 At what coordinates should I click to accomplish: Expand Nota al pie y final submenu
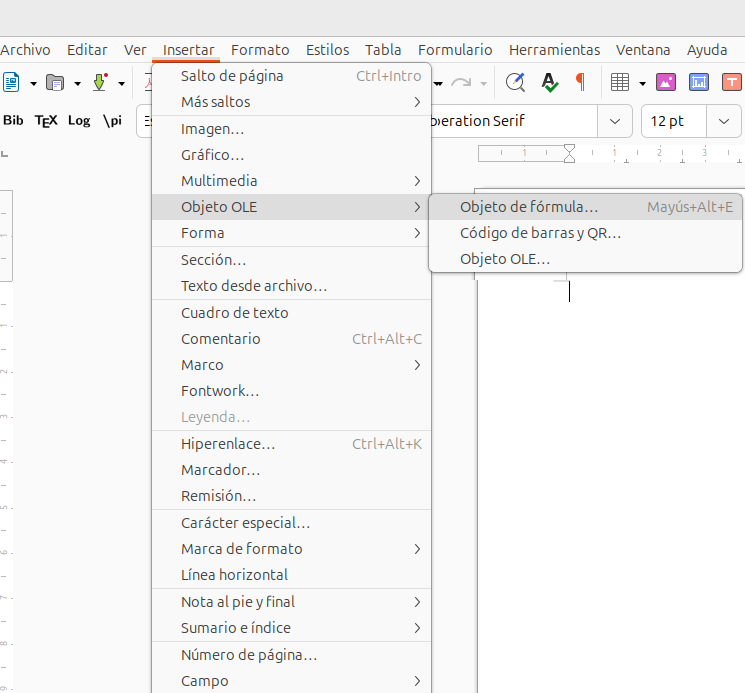point(291,602)
